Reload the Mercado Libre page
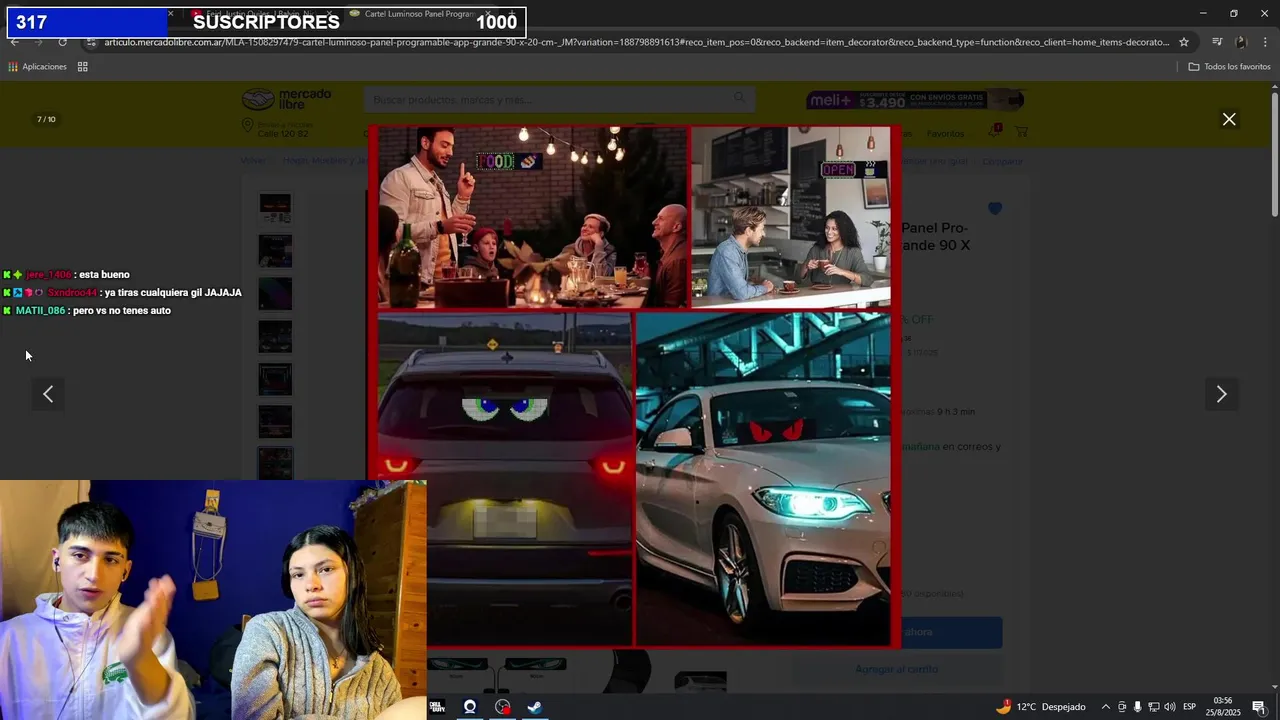Viewport: 1280px width, 720px height. (x=62, y=42)
